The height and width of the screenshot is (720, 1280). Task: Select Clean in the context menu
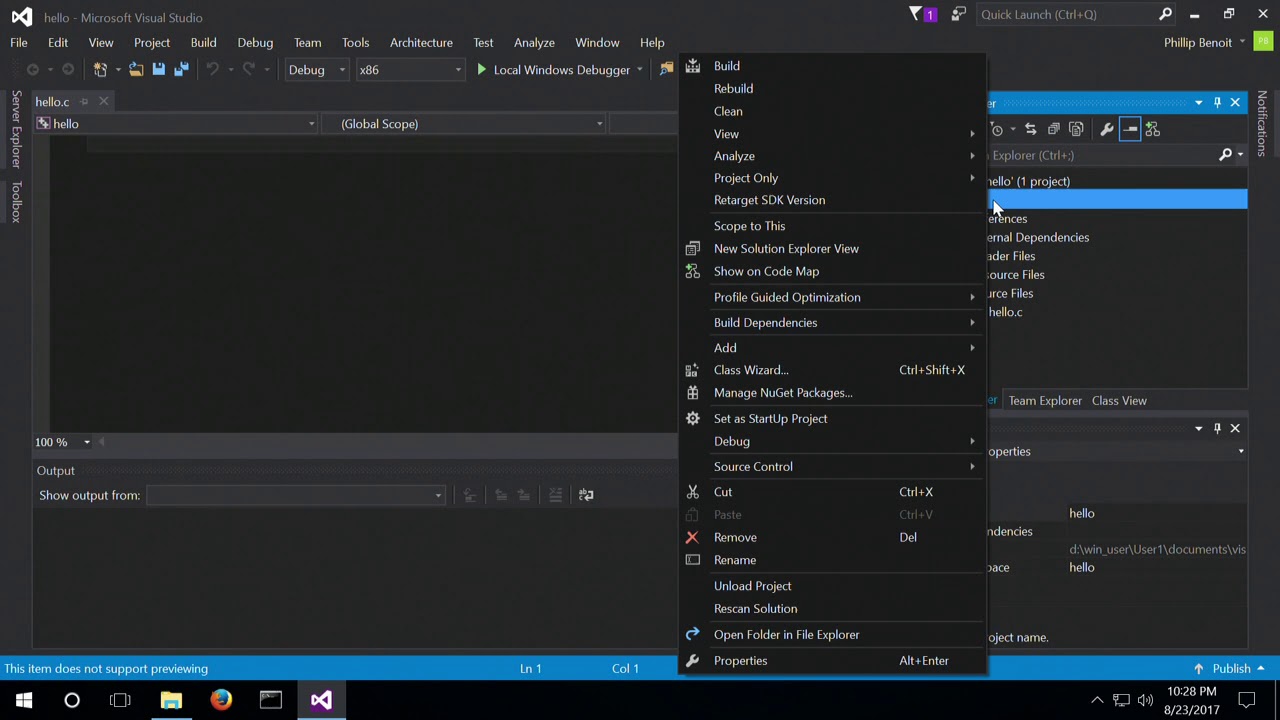pos(832,111)
